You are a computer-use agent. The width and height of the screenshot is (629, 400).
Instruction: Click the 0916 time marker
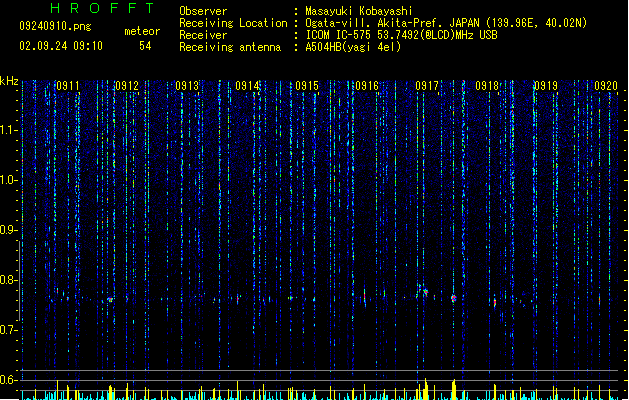coord(367,86)
